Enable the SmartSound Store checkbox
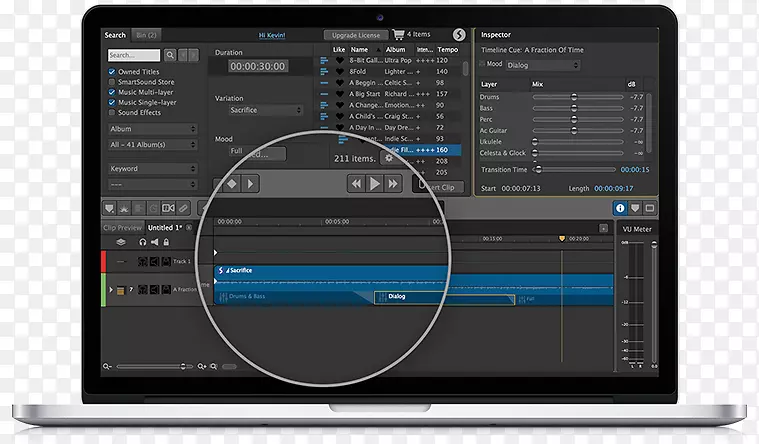Image resolution: width=759 pixels, height=444 pixels. (x=111, y=83)
